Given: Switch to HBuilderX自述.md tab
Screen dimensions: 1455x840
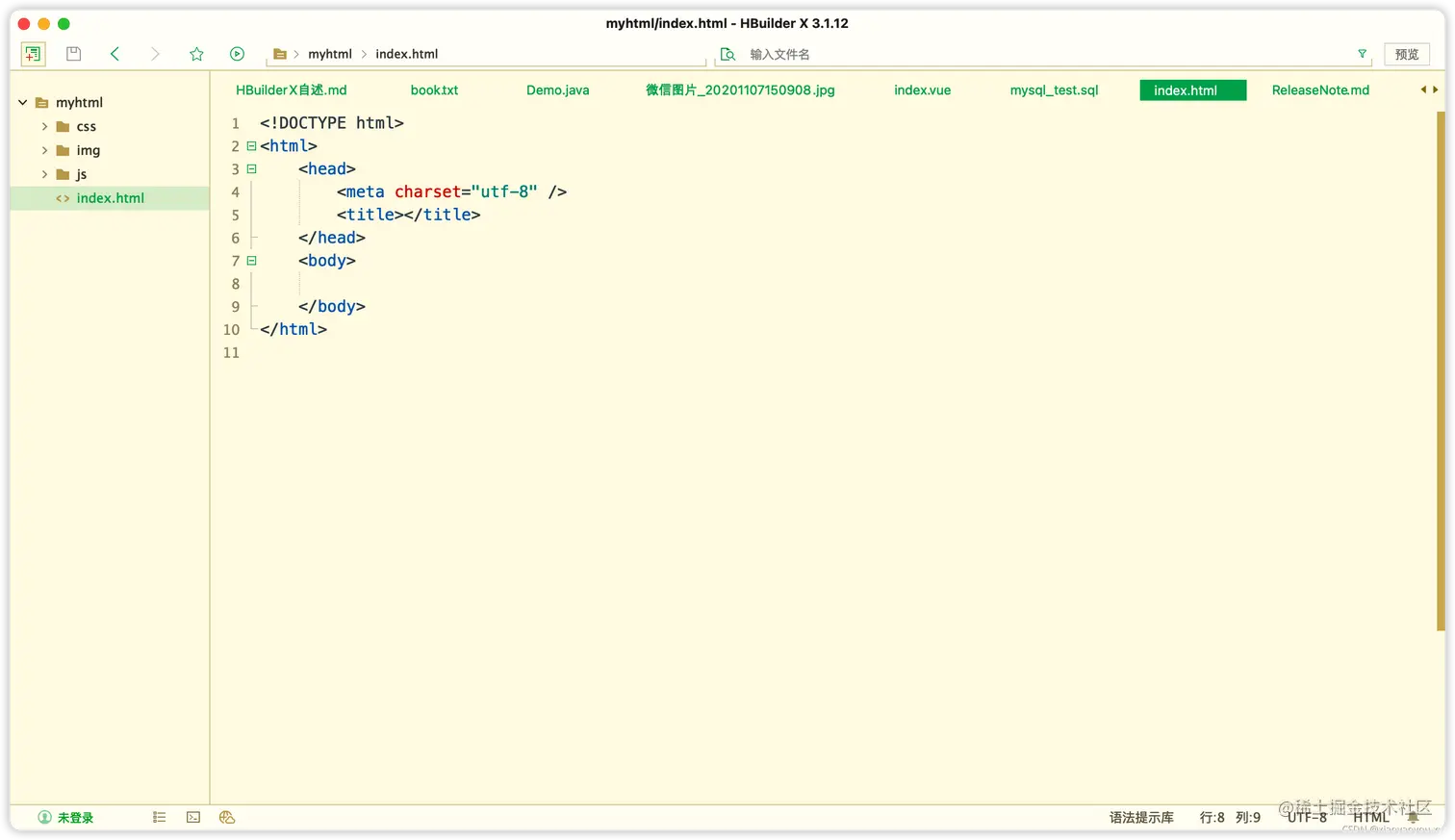Looking at the screenshot, I should (292, 90).
